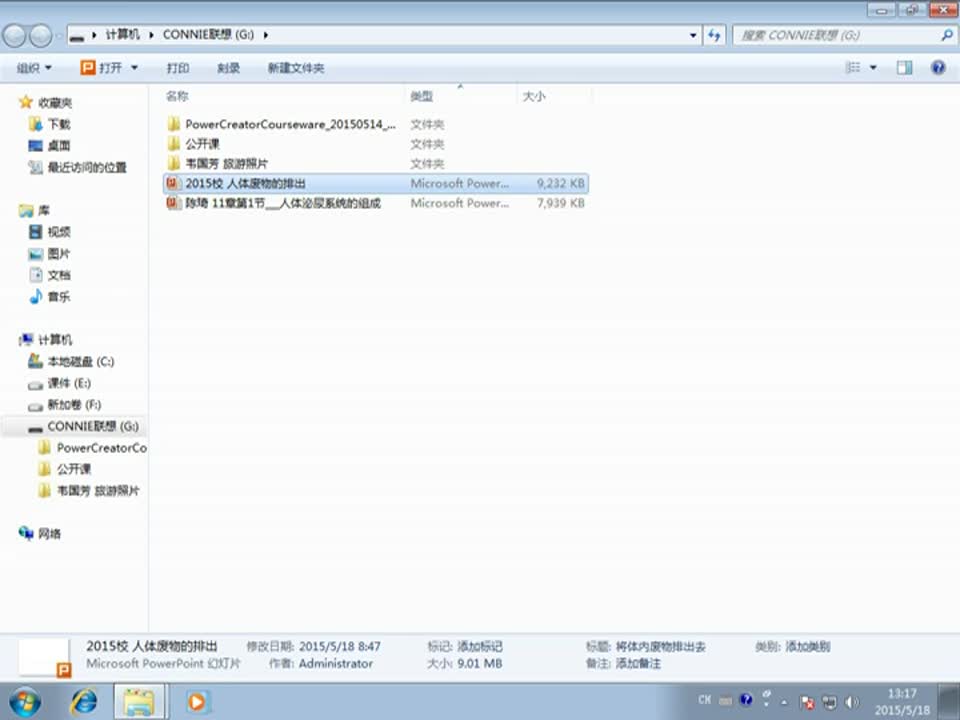This screenshot has width=960, height=720.
Task: Click the 刻录 toolbar button
Action: (228, 68)
